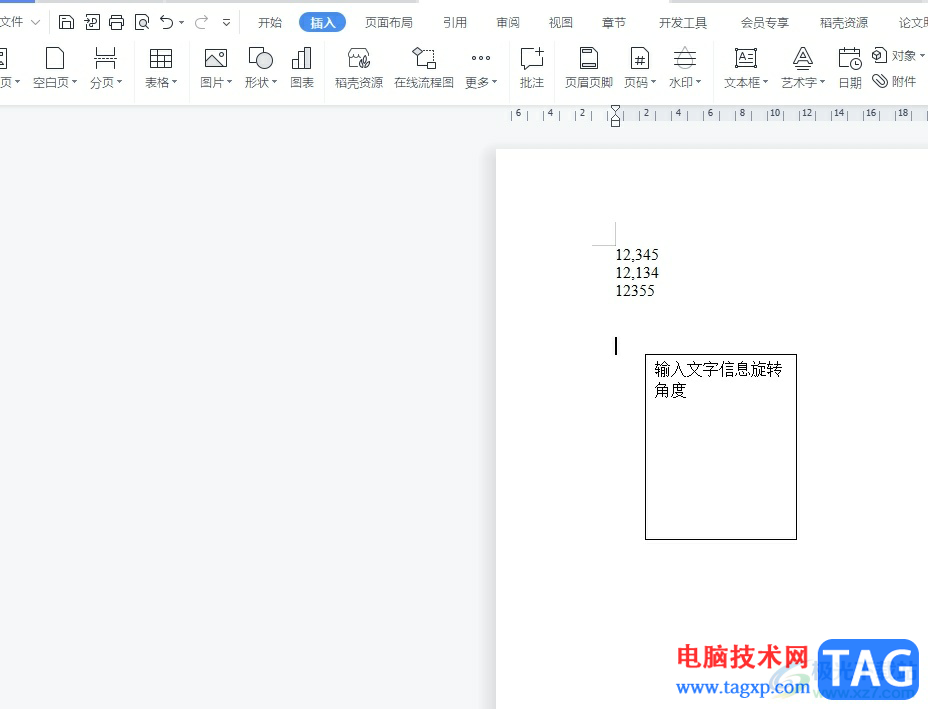928x709 pixels.
Task: Insert date with 日期 icon
Action: [850, 59]
